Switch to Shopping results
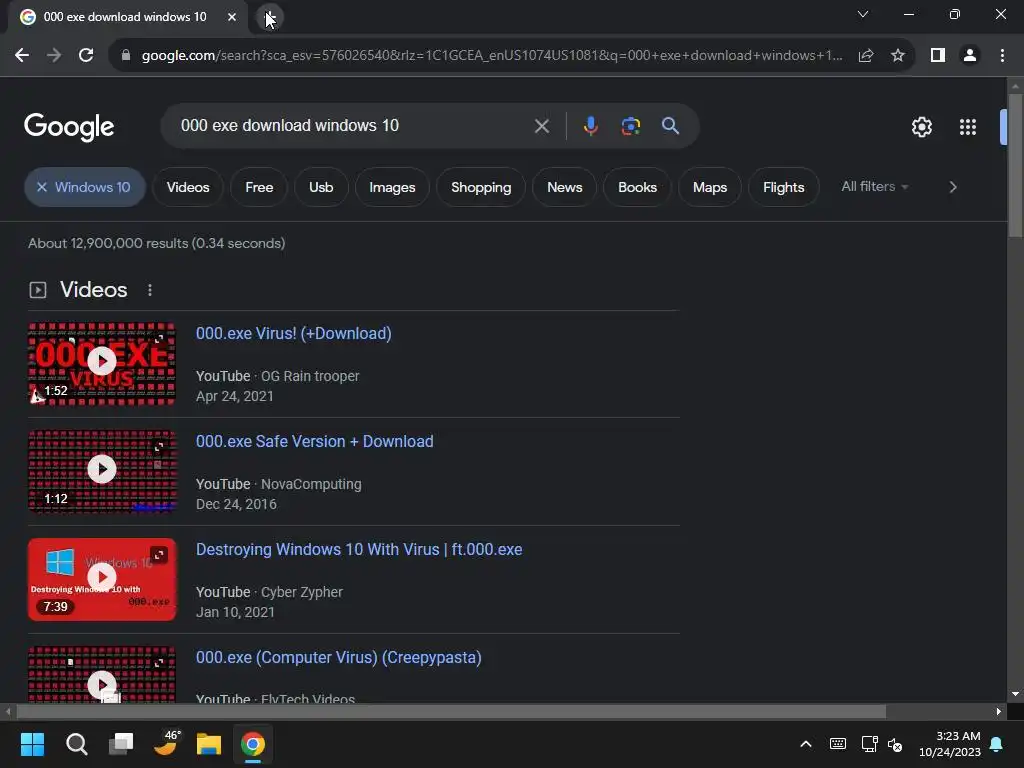The width and height of the screenshot is (1024, 768). point(481,187)
